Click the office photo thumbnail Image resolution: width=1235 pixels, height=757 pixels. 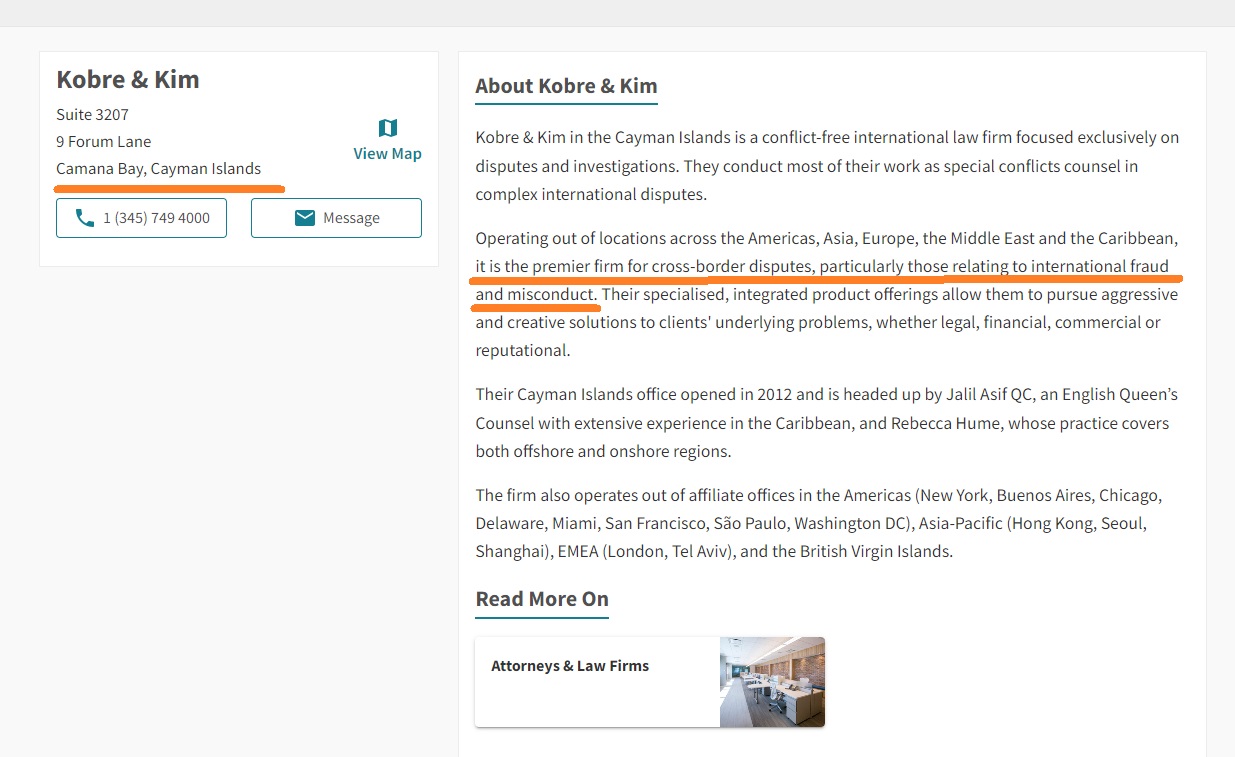[772, 682]
